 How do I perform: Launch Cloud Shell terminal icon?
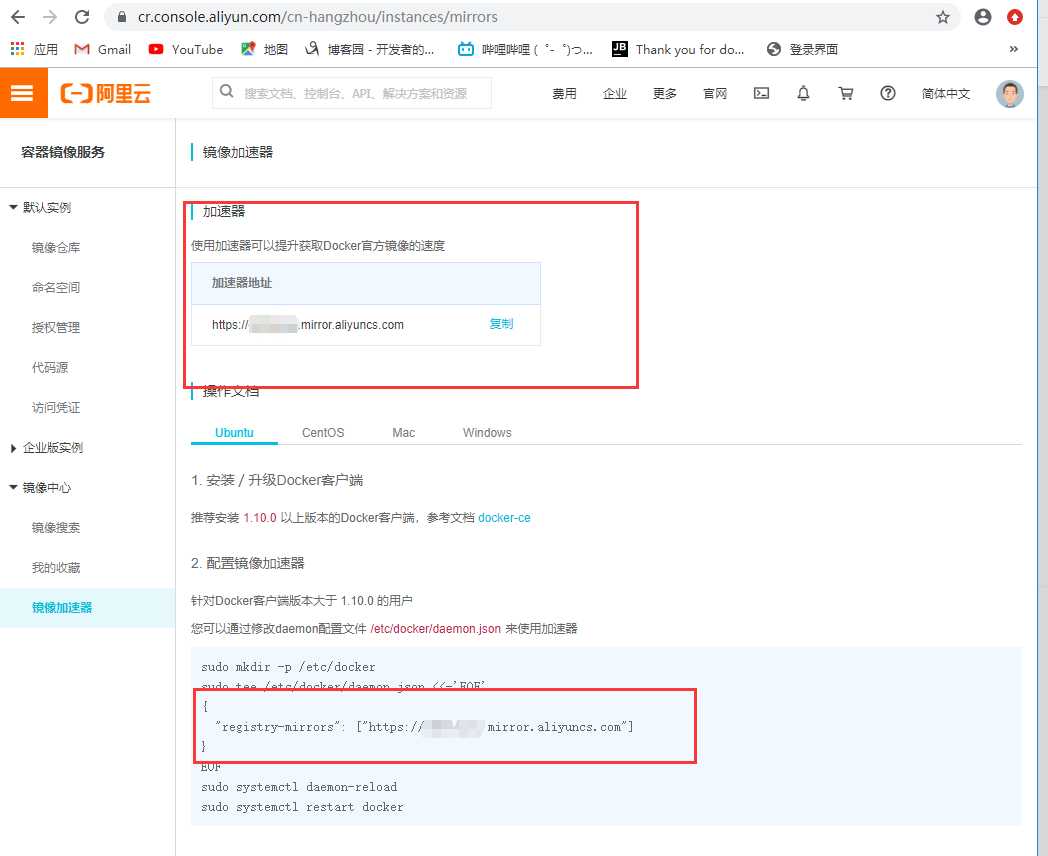pyautogui.click(x=761, y=94)
